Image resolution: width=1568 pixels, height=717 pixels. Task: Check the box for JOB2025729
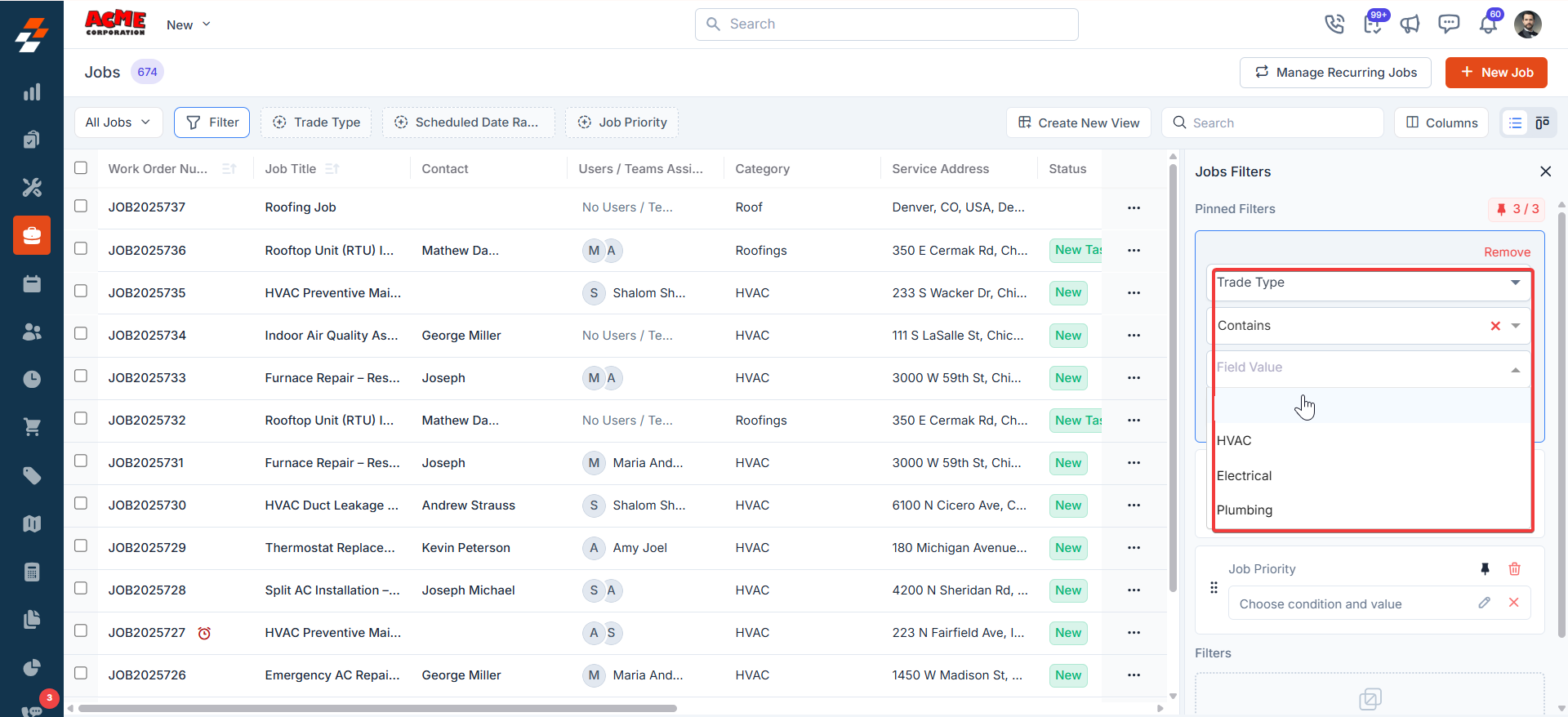pos(81,546)
